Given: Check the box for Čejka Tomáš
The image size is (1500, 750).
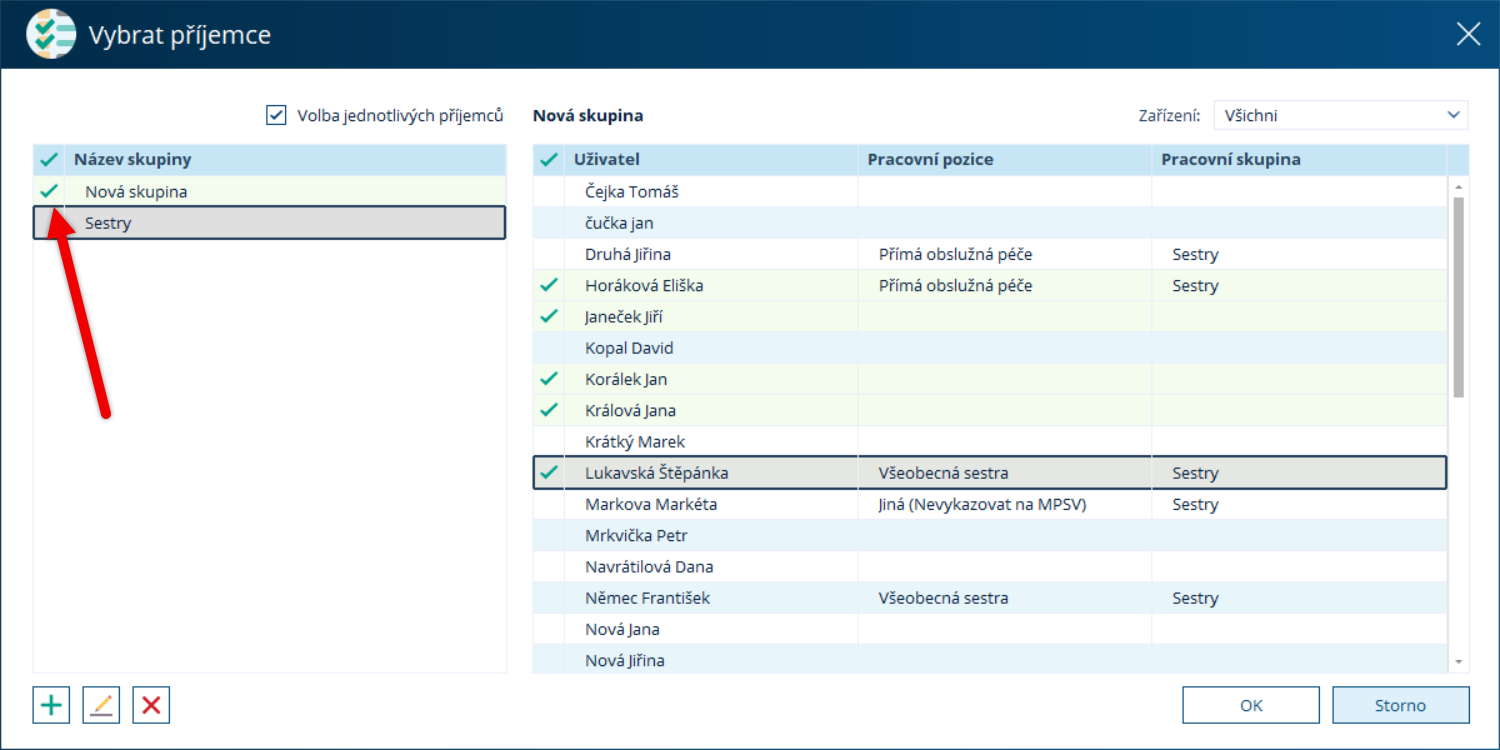Looking at the screenshot, I should coord(549,191).
